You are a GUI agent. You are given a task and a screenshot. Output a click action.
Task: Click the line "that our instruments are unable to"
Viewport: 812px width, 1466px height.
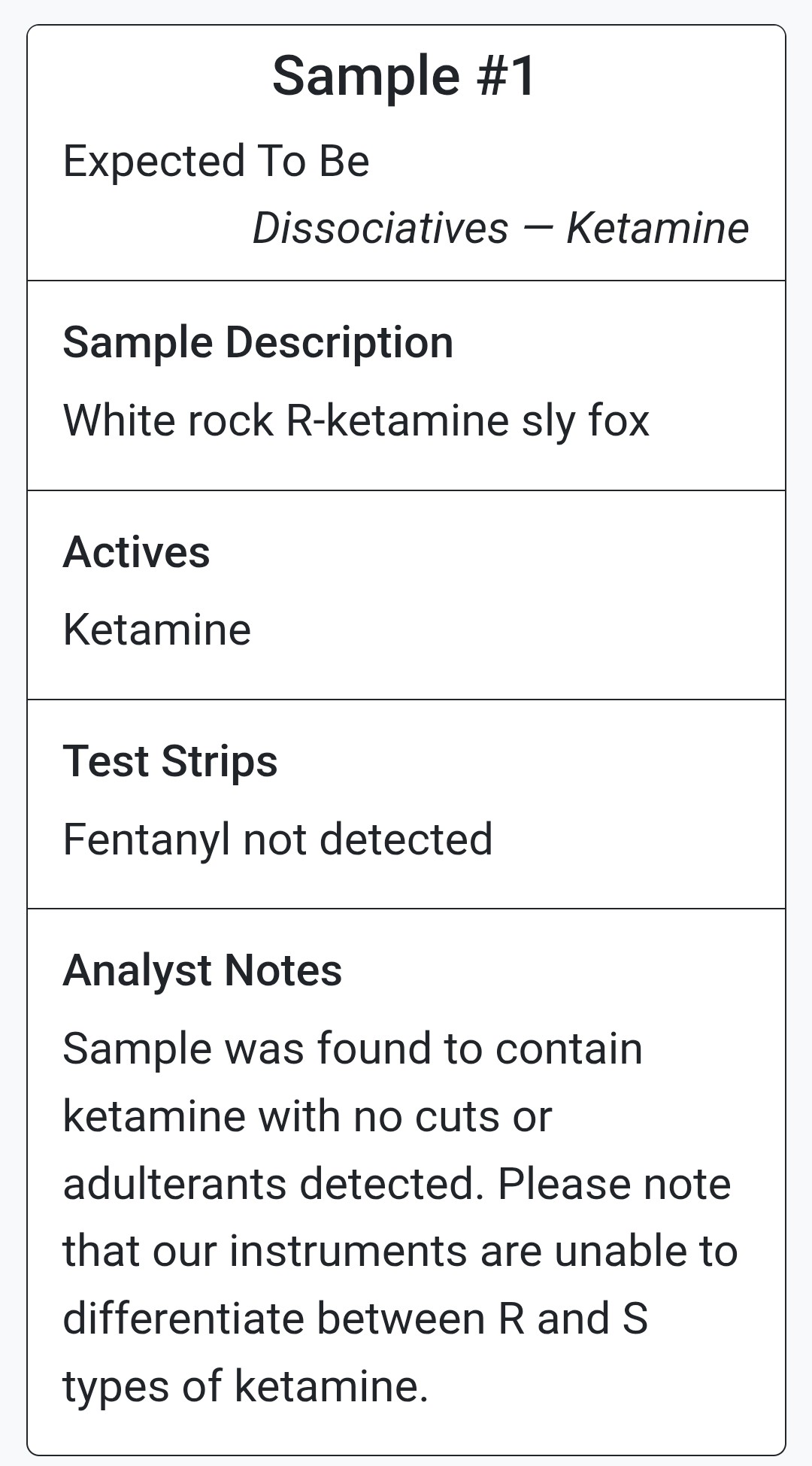[x=399, y=1251]
